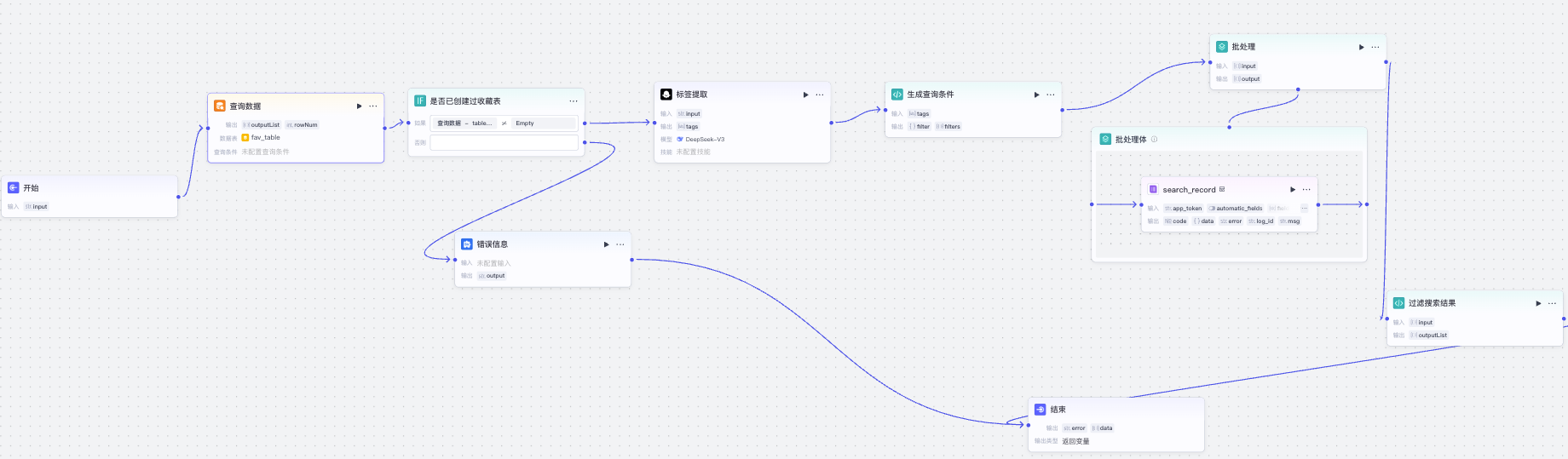Click the info icon next to 批处理体
1568x459 pixels.
[1155, 140]
